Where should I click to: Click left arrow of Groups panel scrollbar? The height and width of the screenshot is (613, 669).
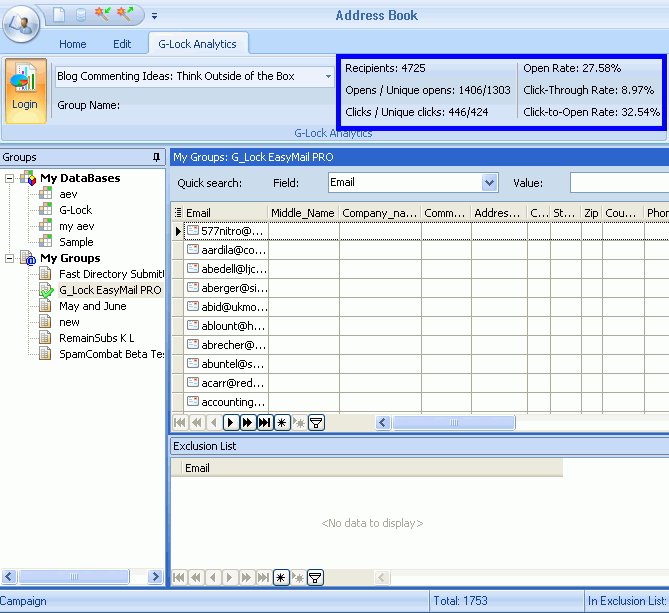click(x=9, y=577)
